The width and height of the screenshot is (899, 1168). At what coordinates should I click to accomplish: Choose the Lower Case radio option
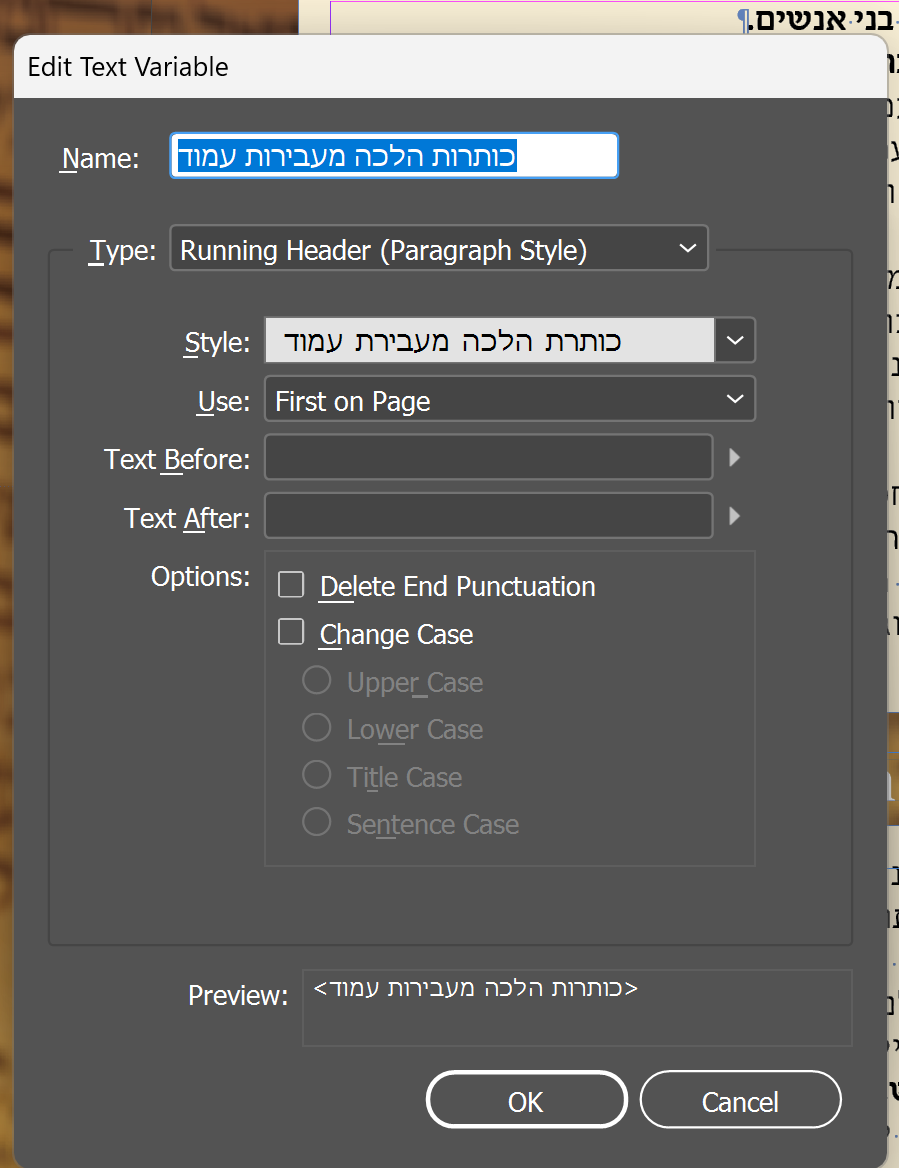(317, 728)
